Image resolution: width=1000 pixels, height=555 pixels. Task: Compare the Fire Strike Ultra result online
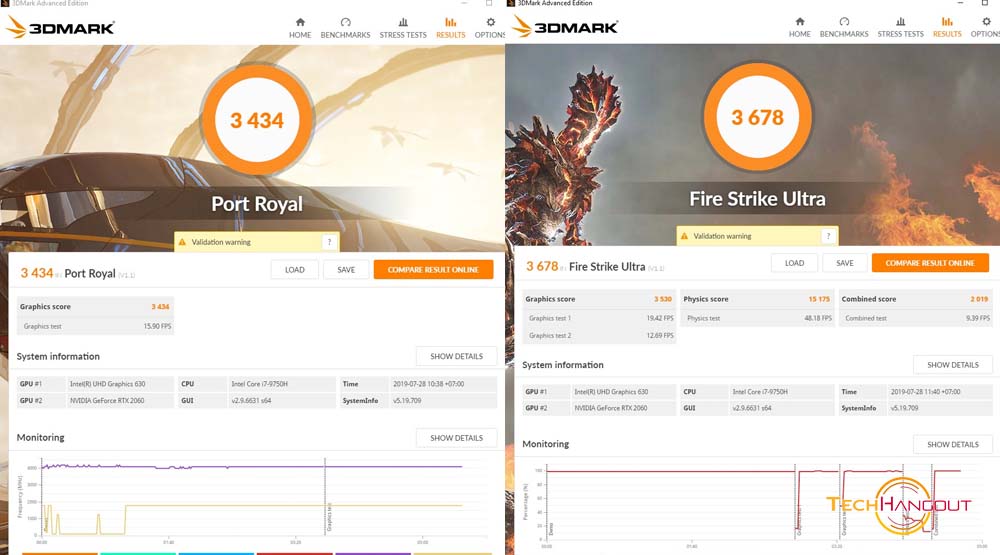point(930,263)
